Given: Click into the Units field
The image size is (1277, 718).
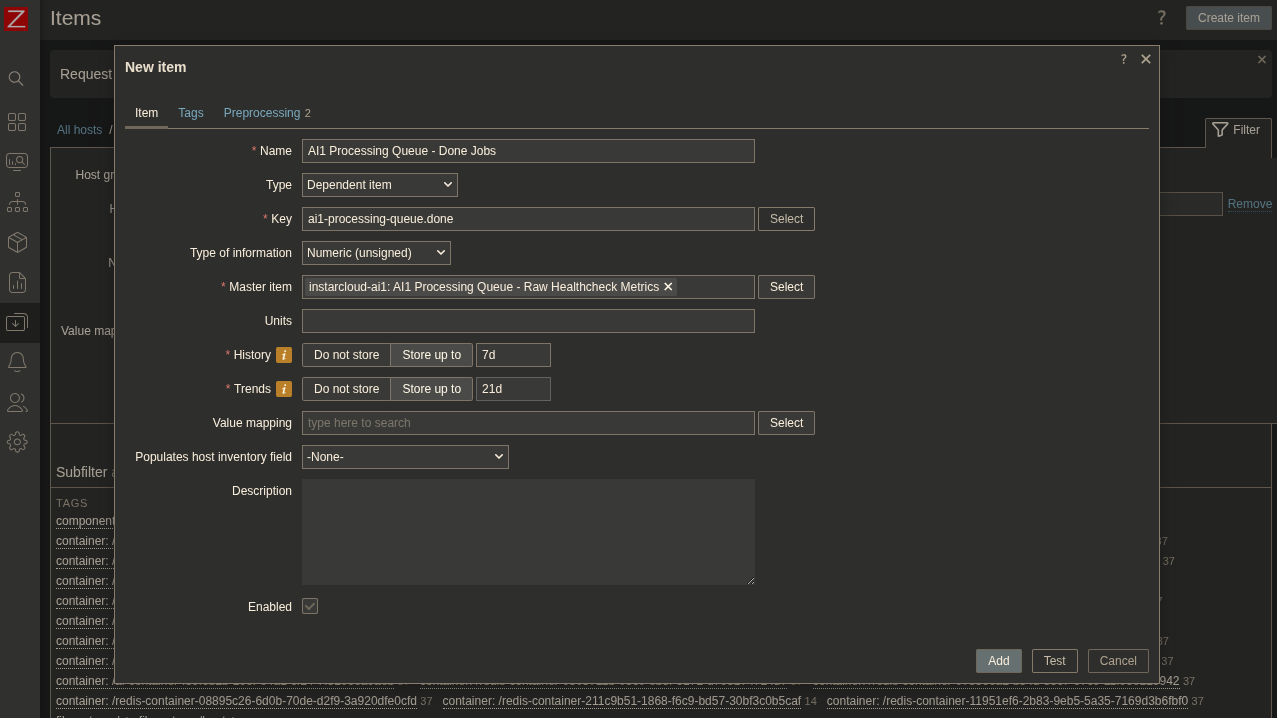Looking at the screenshot, I should 528,321.
